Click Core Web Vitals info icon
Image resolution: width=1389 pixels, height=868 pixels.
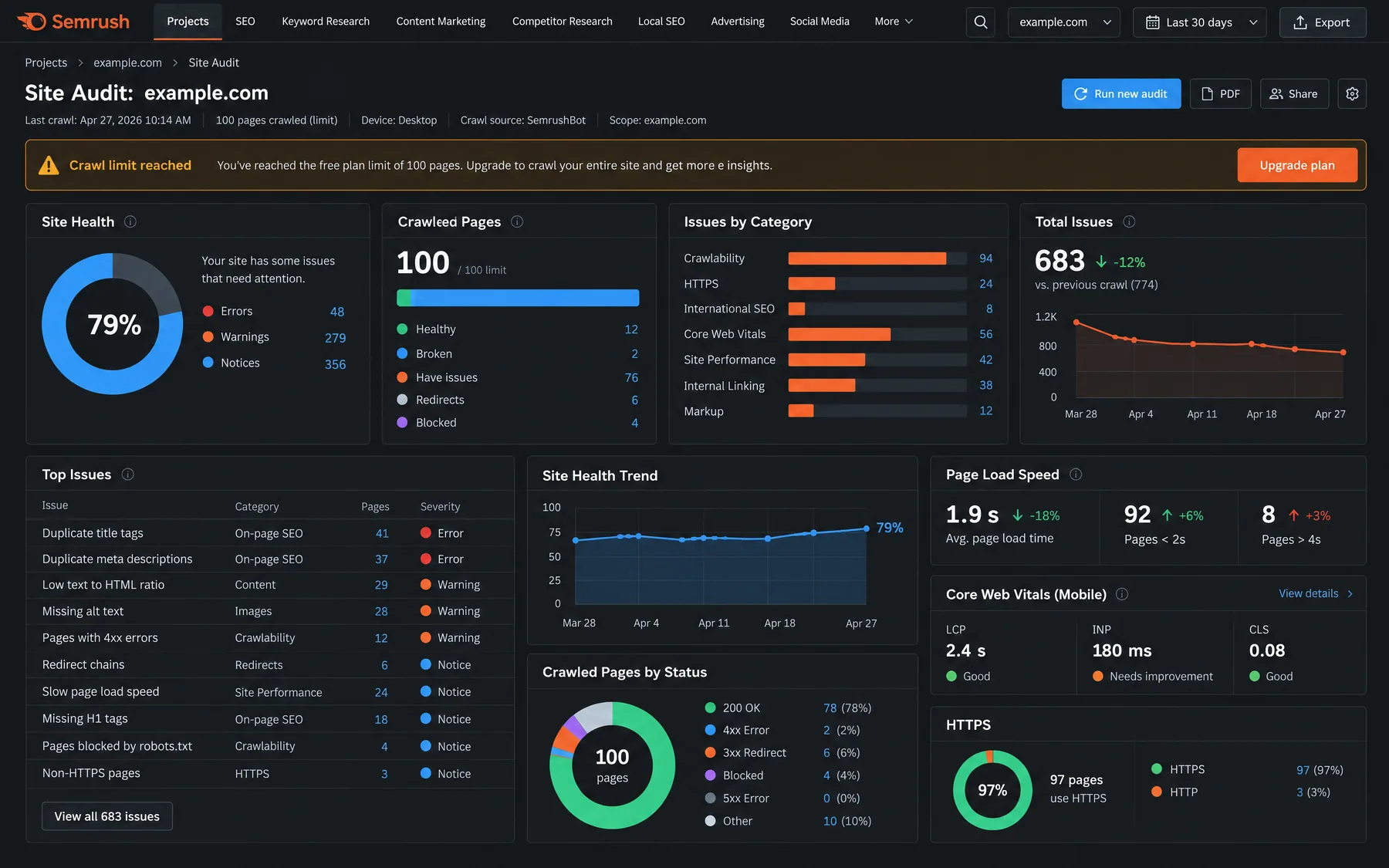[1122, 594]
